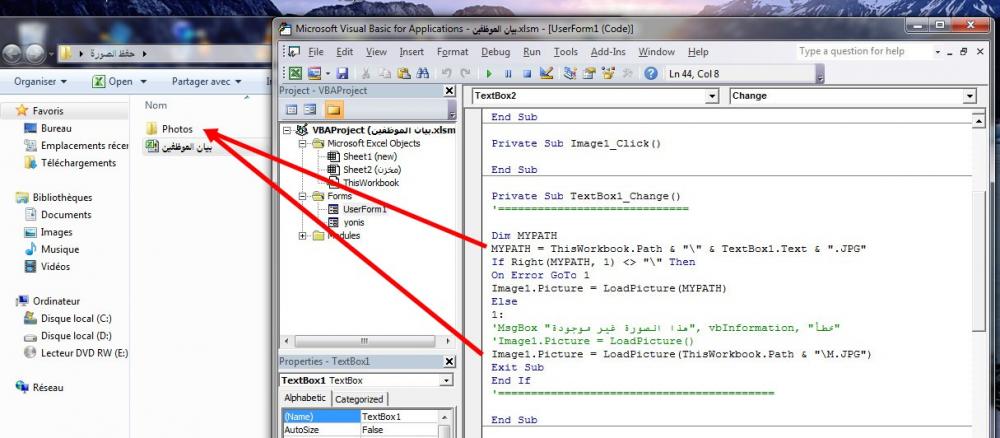Click the Copy icon in VBA toolbar
The height and width of the screenshot is (438, 1000).
pyautogui.click(x=385, y=74)
